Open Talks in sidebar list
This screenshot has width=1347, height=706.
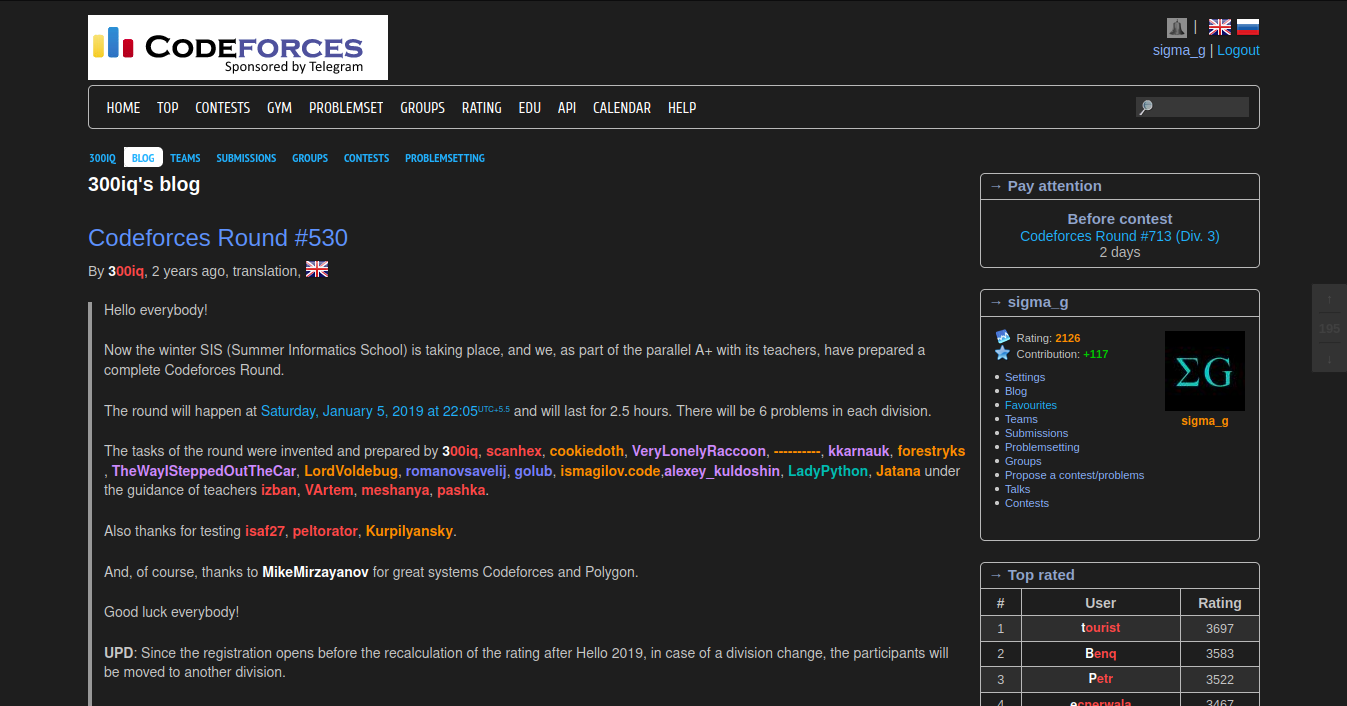click(x=1018, y=489)
